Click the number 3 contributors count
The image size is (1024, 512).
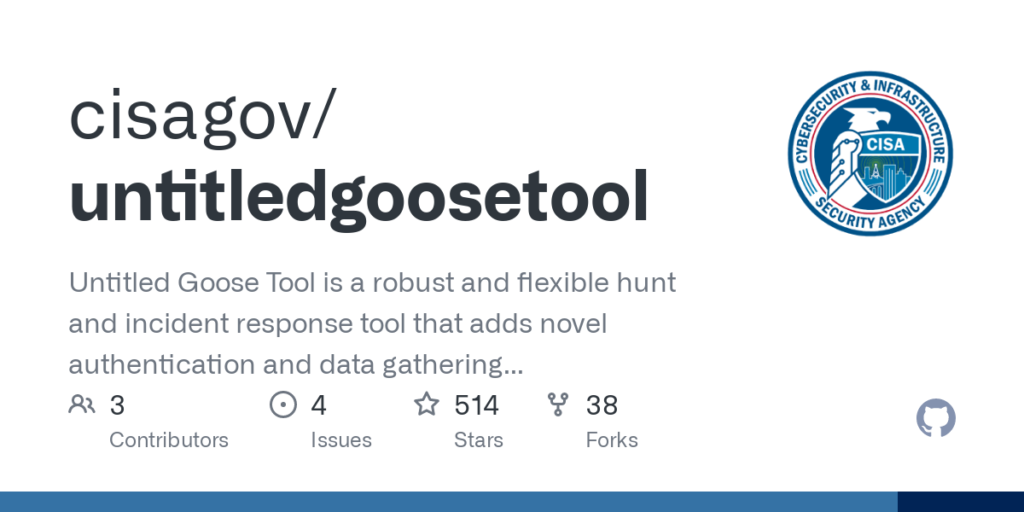pyautogui.click(x=117, y=405)
